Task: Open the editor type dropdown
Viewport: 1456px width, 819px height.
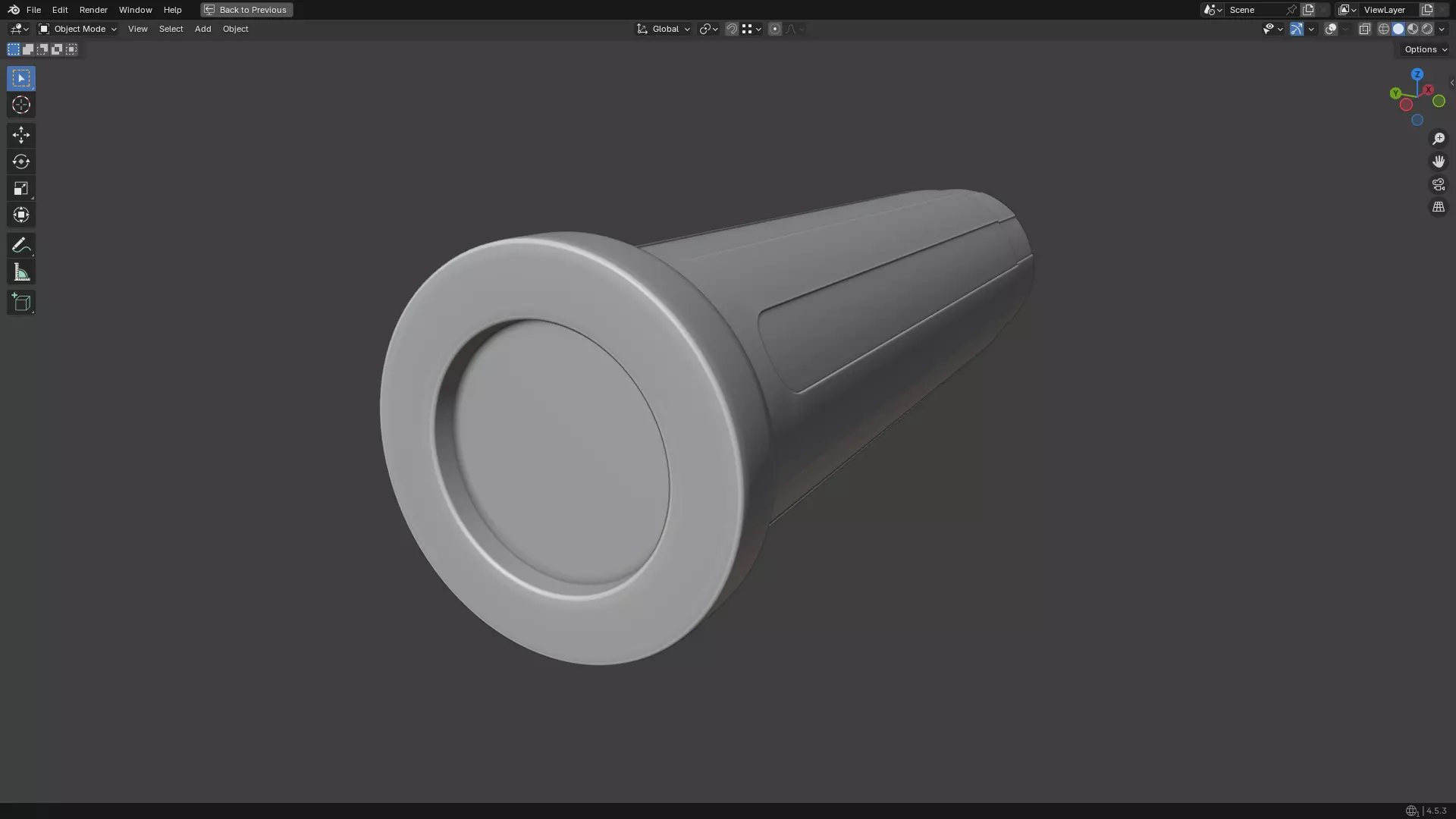Action: point(18,29)
